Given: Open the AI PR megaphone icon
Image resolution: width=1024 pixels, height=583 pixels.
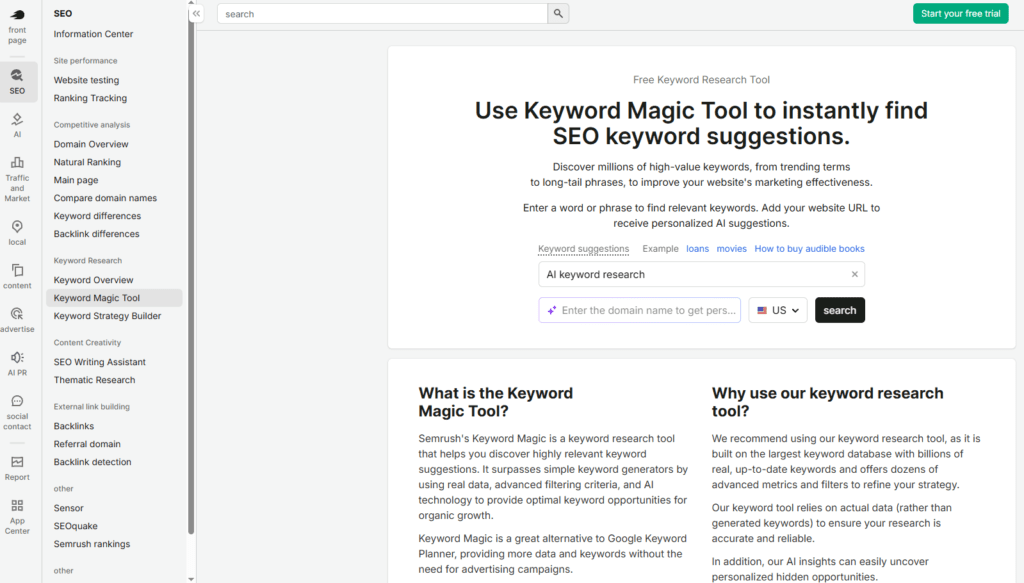Looking at the screenshot, I should (x=17, y=358).
